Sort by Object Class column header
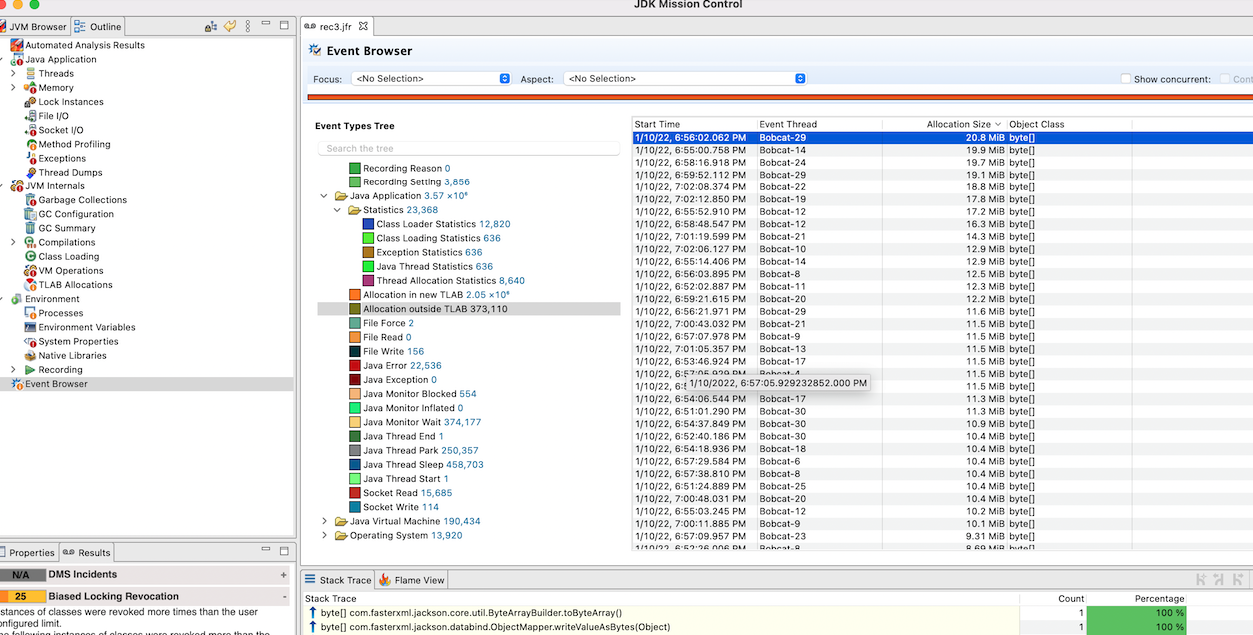 point(1068,124)
